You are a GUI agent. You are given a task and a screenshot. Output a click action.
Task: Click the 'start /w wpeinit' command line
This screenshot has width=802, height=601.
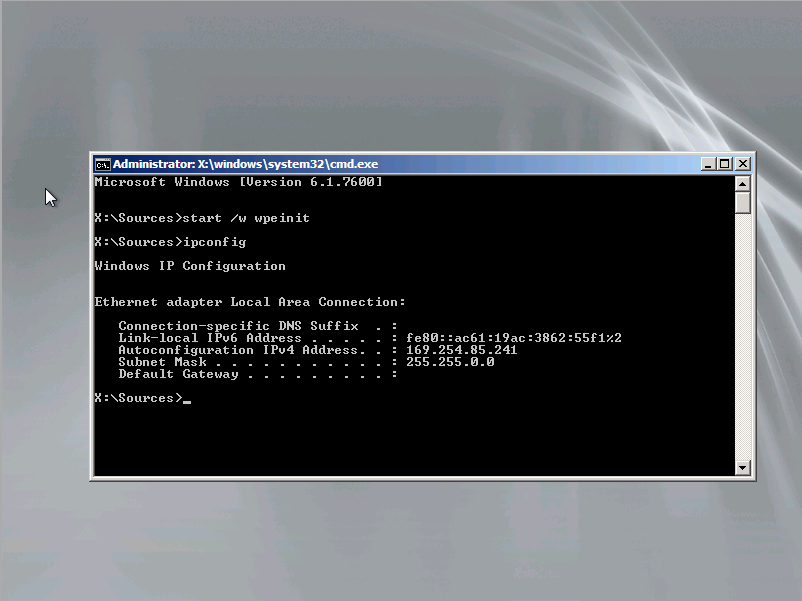(x=202, y=218)
